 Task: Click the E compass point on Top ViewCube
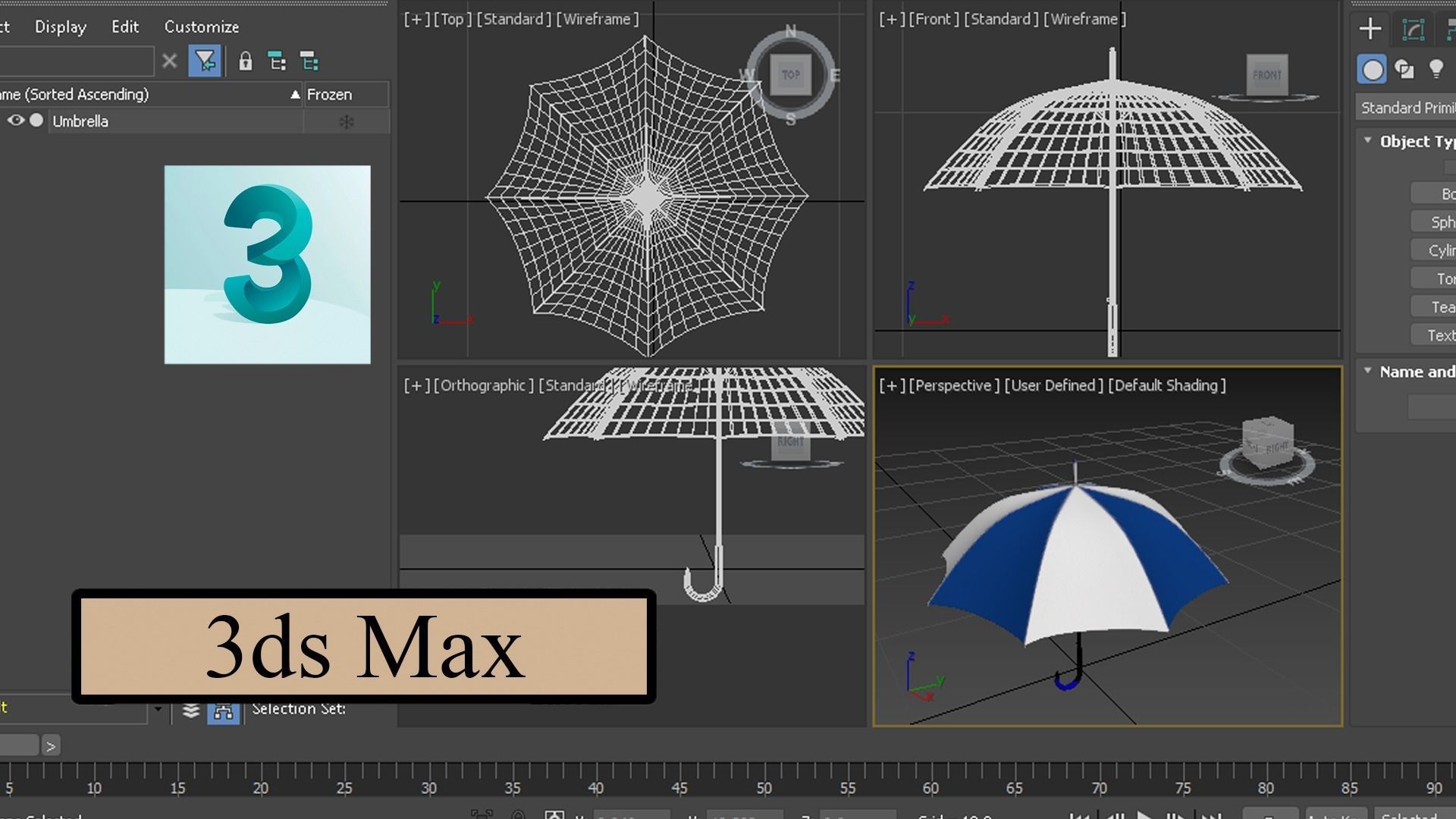834,74
